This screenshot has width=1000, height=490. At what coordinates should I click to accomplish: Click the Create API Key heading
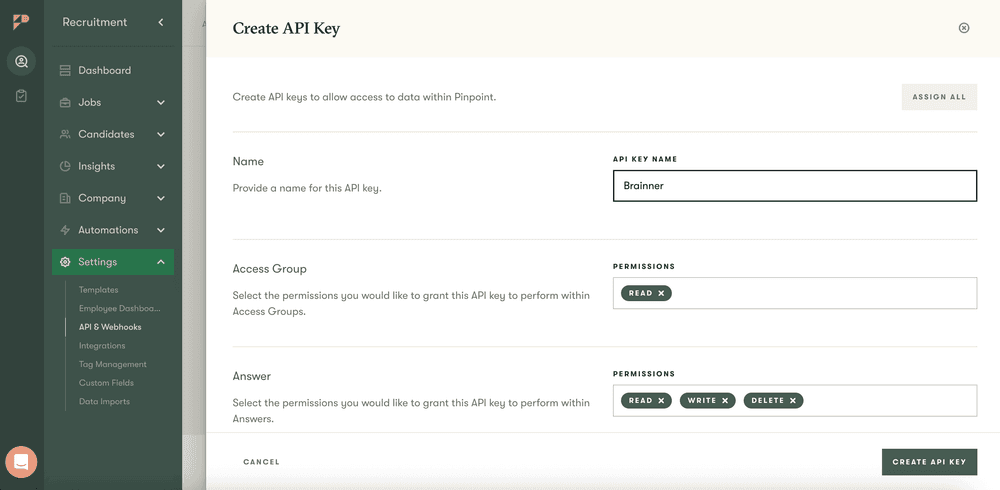pos(286,29)
